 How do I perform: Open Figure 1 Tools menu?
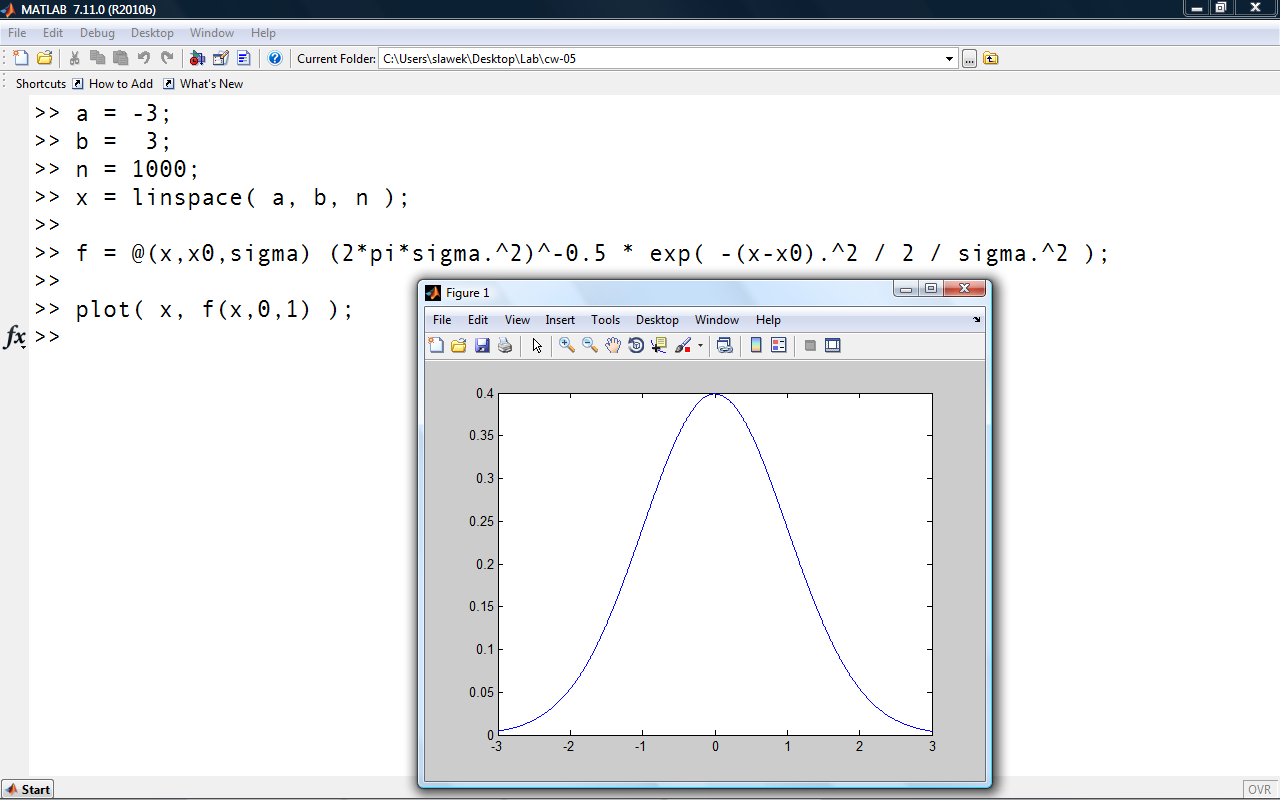pos(605,320)
